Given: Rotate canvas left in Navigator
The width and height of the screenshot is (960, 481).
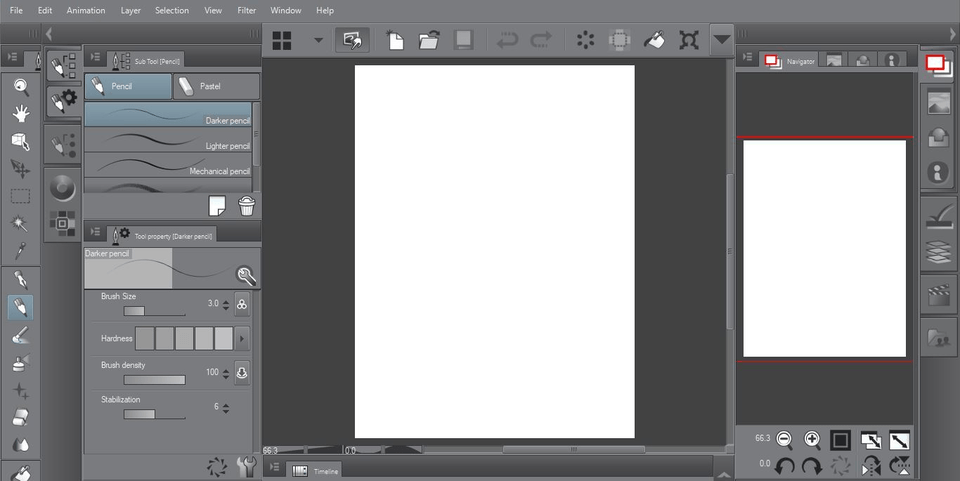Looking at the screenshot, I should point(784,466).
